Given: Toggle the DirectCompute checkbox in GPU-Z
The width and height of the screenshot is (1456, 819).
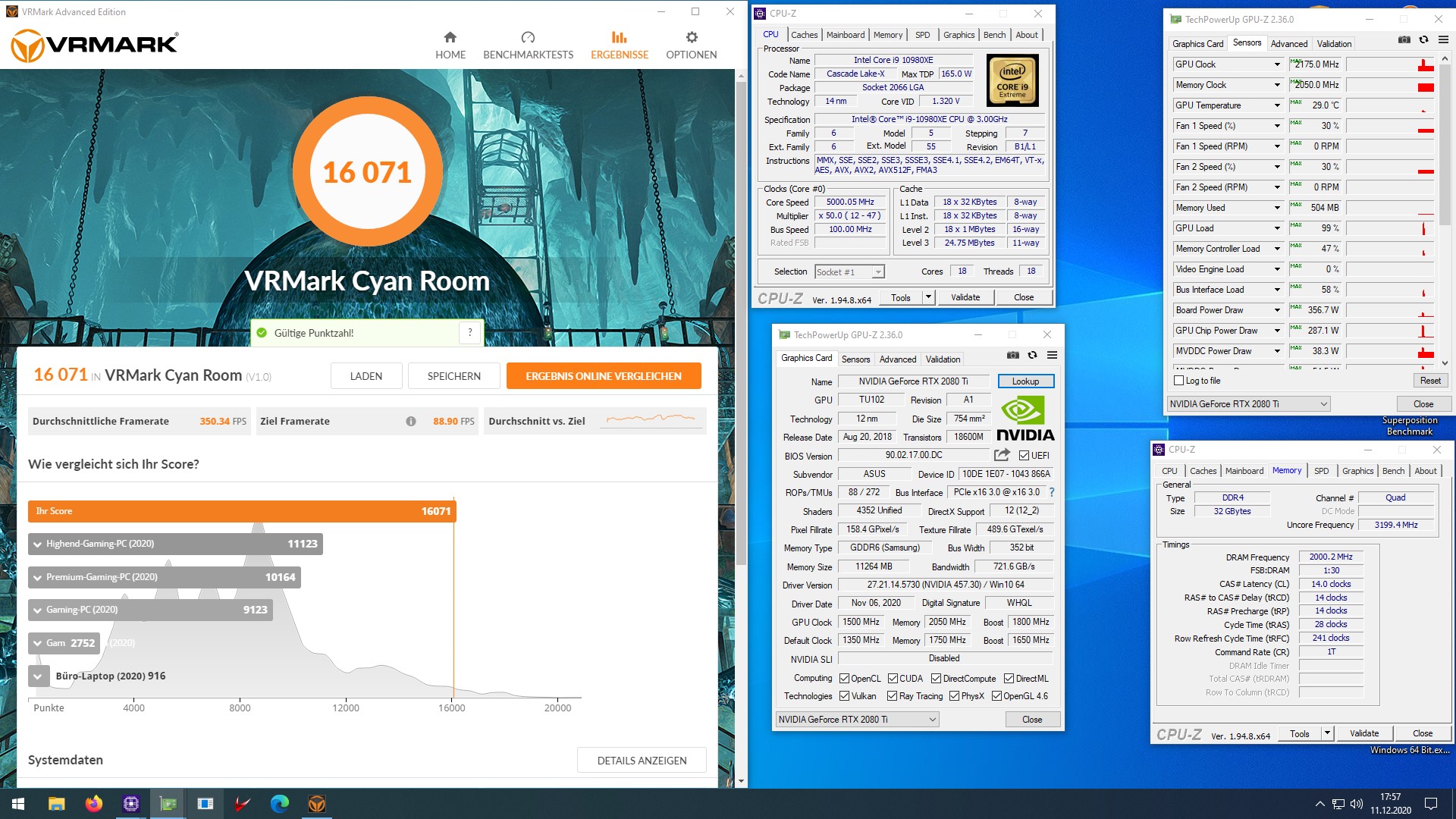Looking at the screenshot, I should 936,679.
